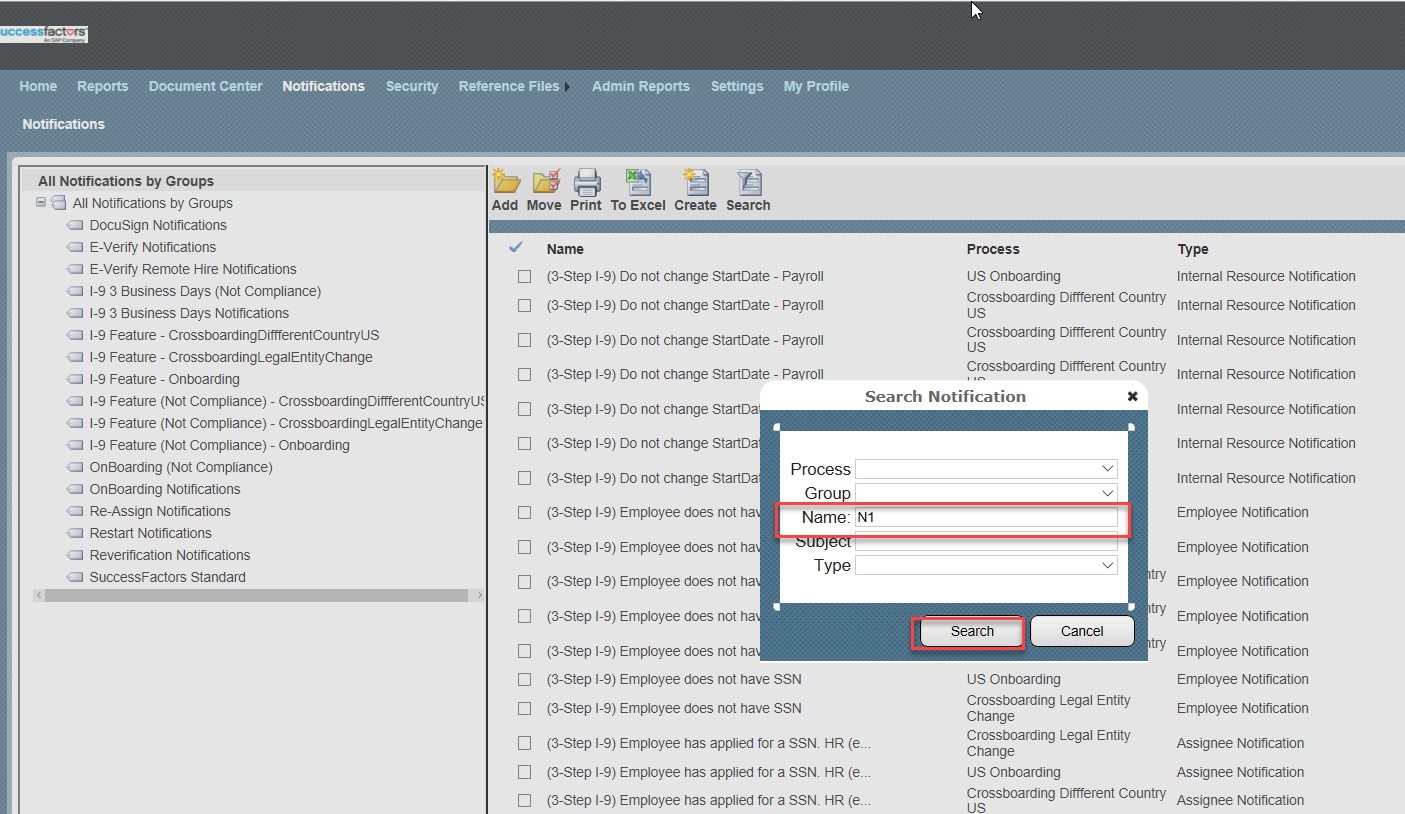Open the Admin Reports menu
Viewport: 1405px width, 814px height.
point(641,86)
